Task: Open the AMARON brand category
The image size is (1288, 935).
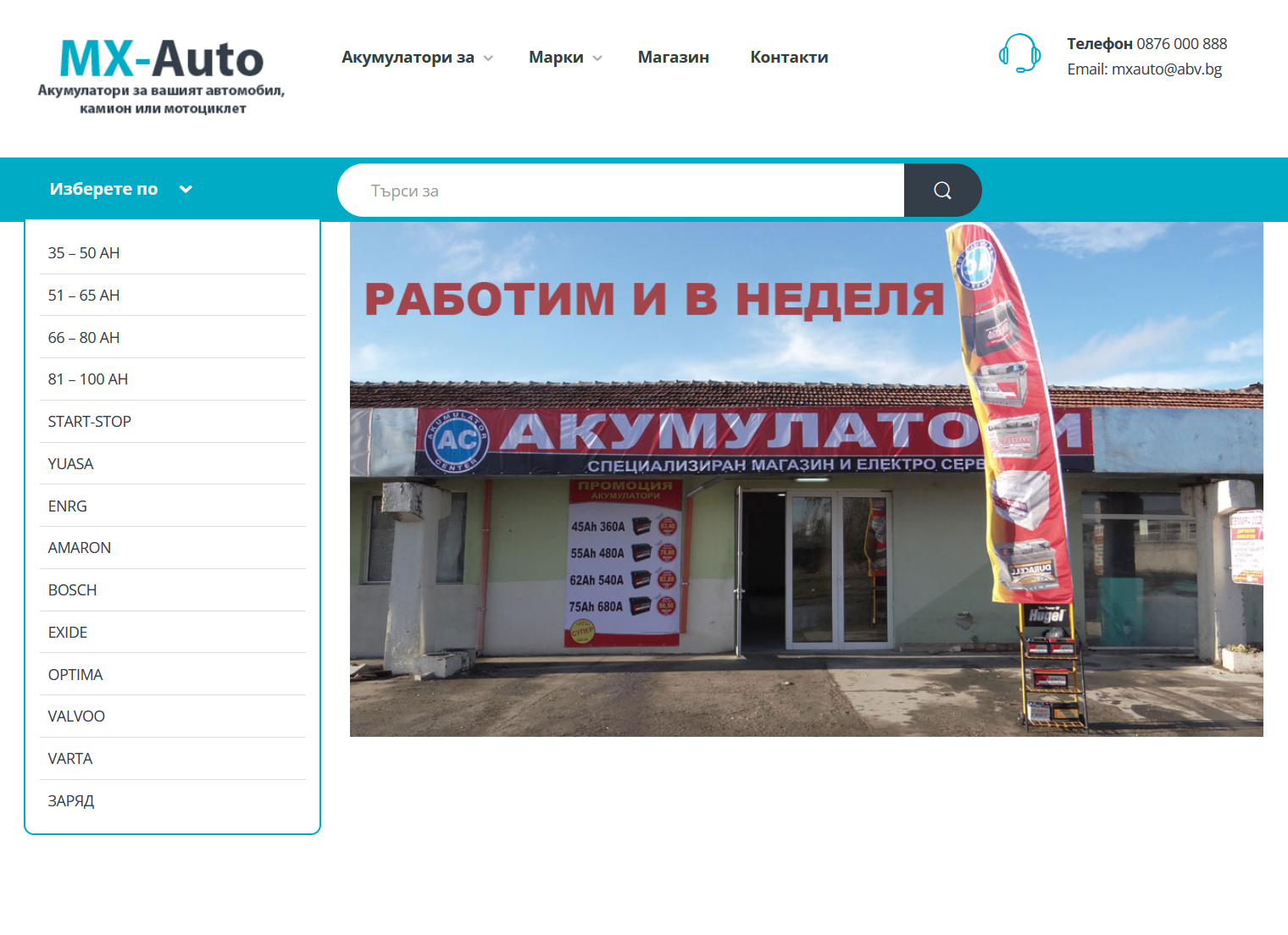Action: pos(173,548)
